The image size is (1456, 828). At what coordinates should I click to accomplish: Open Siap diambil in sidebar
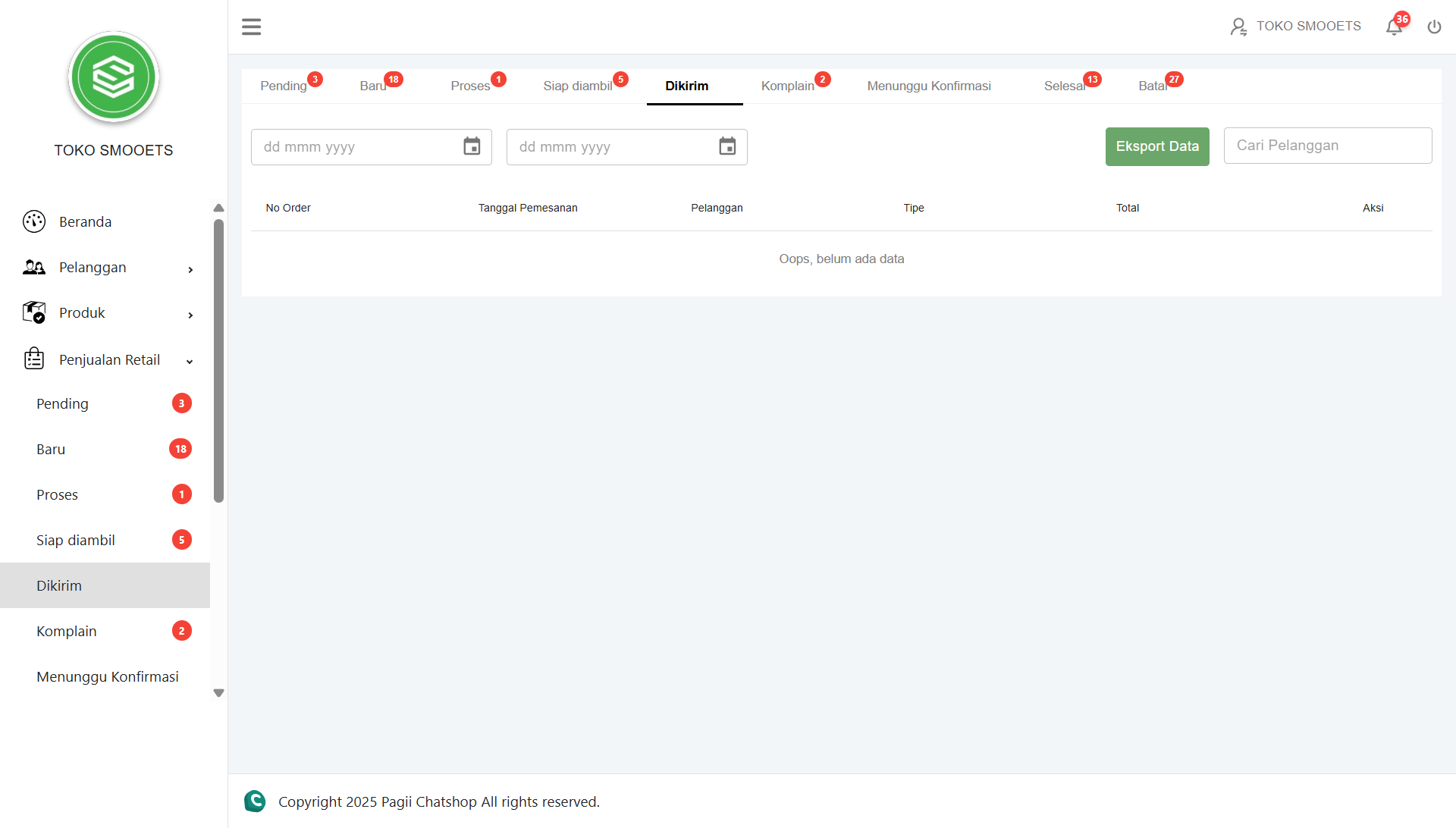tap(76, 540)
